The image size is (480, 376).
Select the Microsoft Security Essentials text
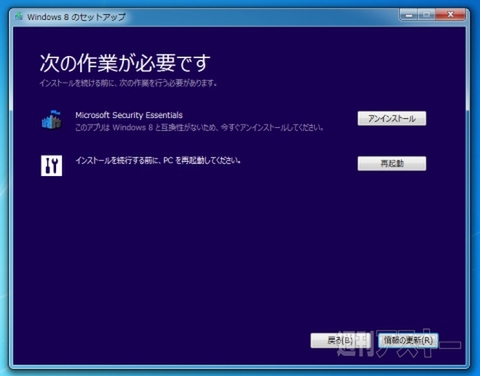(129, 115)
